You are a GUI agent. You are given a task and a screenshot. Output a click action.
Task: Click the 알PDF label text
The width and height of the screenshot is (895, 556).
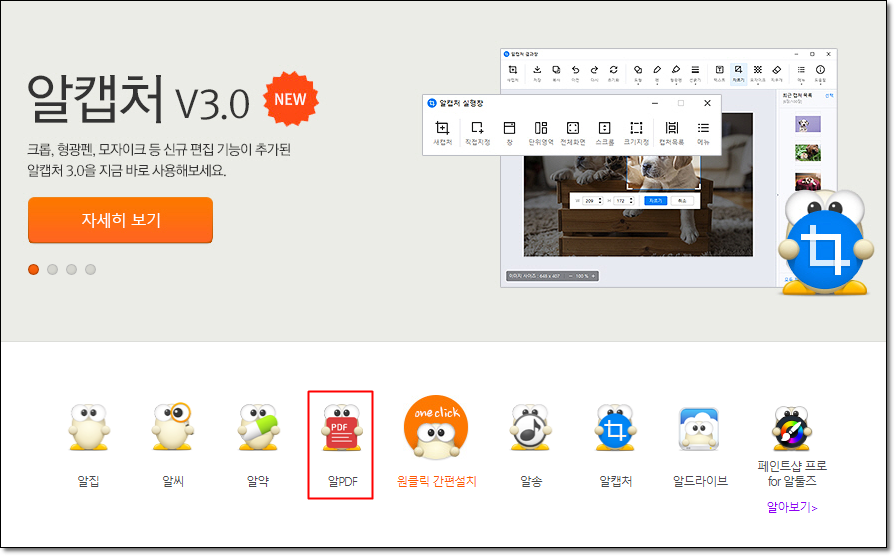pyautogui.click(x=342, y=481)
